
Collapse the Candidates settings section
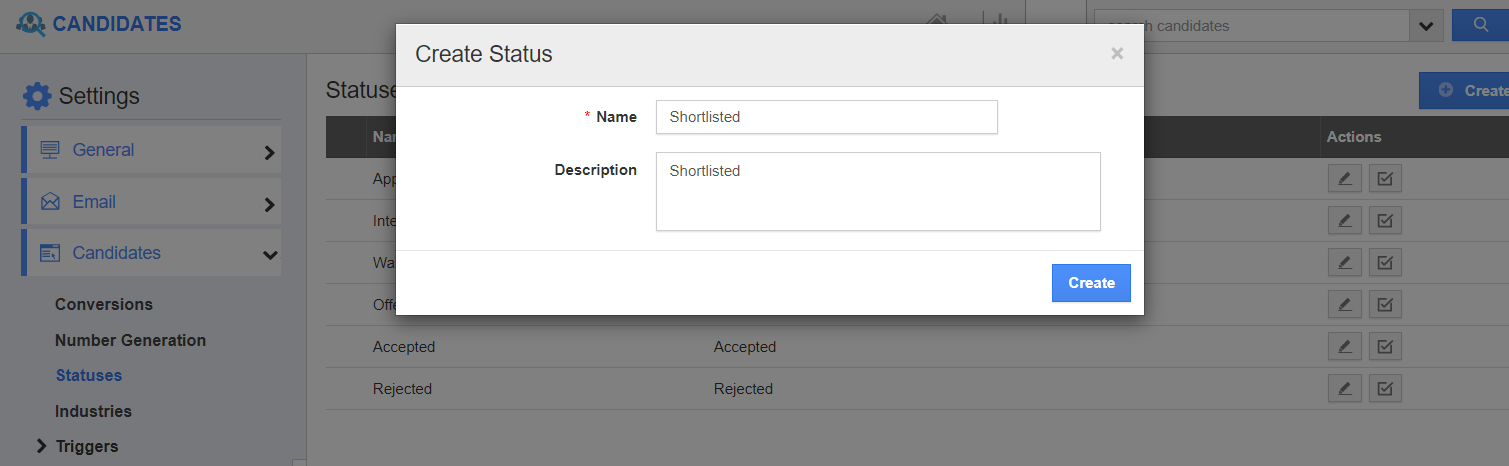tap(269, 255)
